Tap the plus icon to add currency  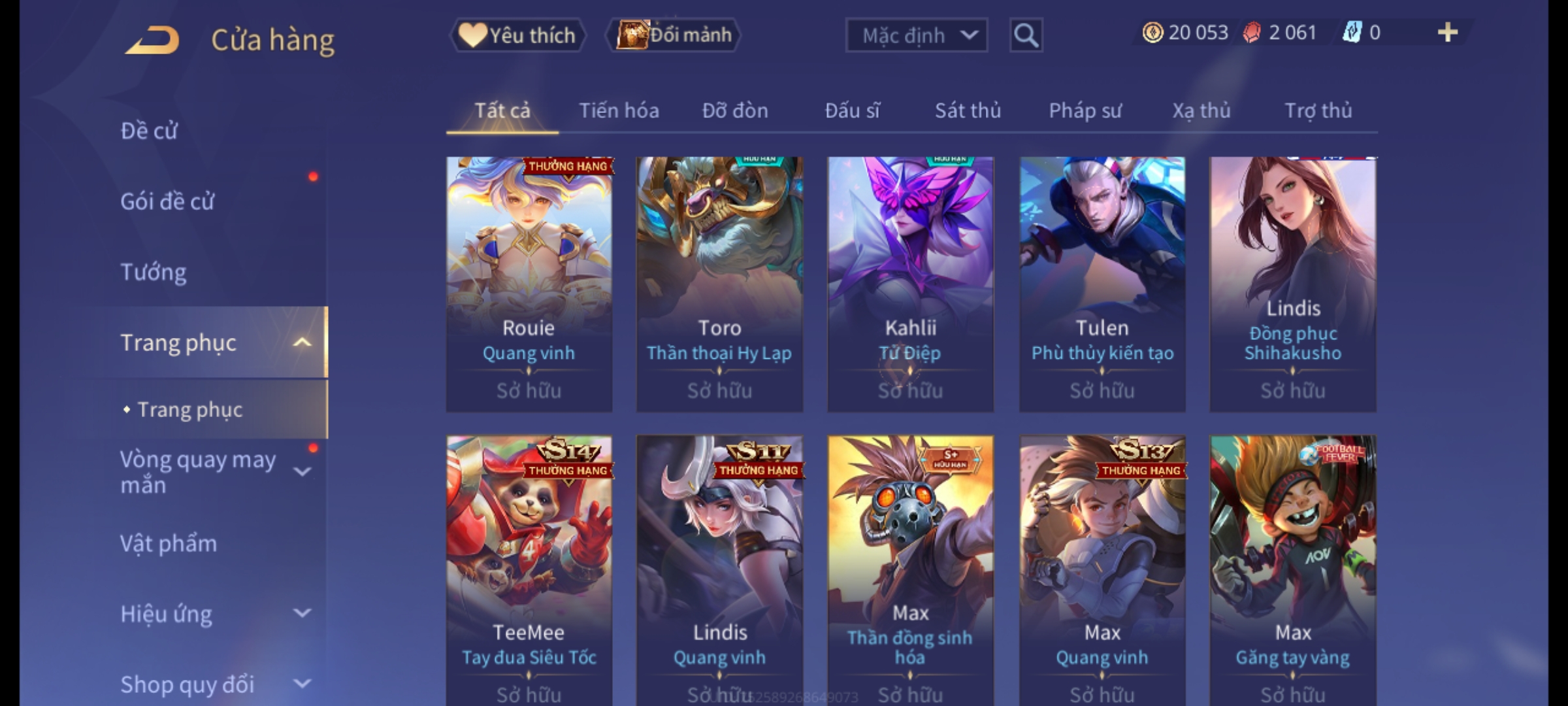click(1448, 33)
